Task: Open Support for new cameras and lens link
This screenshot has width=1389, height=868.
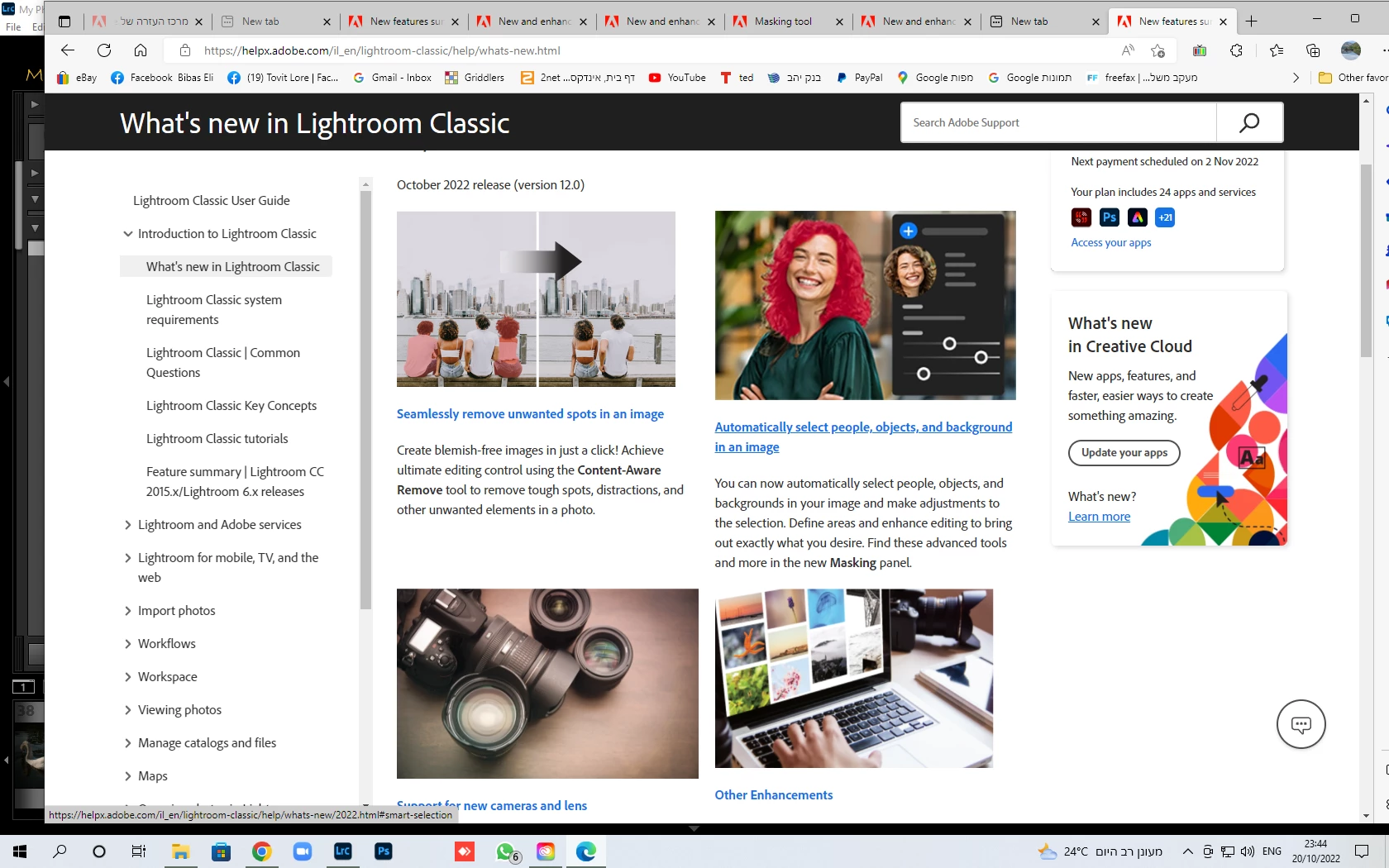Action: pyautogui.click(x=492, y=806)
